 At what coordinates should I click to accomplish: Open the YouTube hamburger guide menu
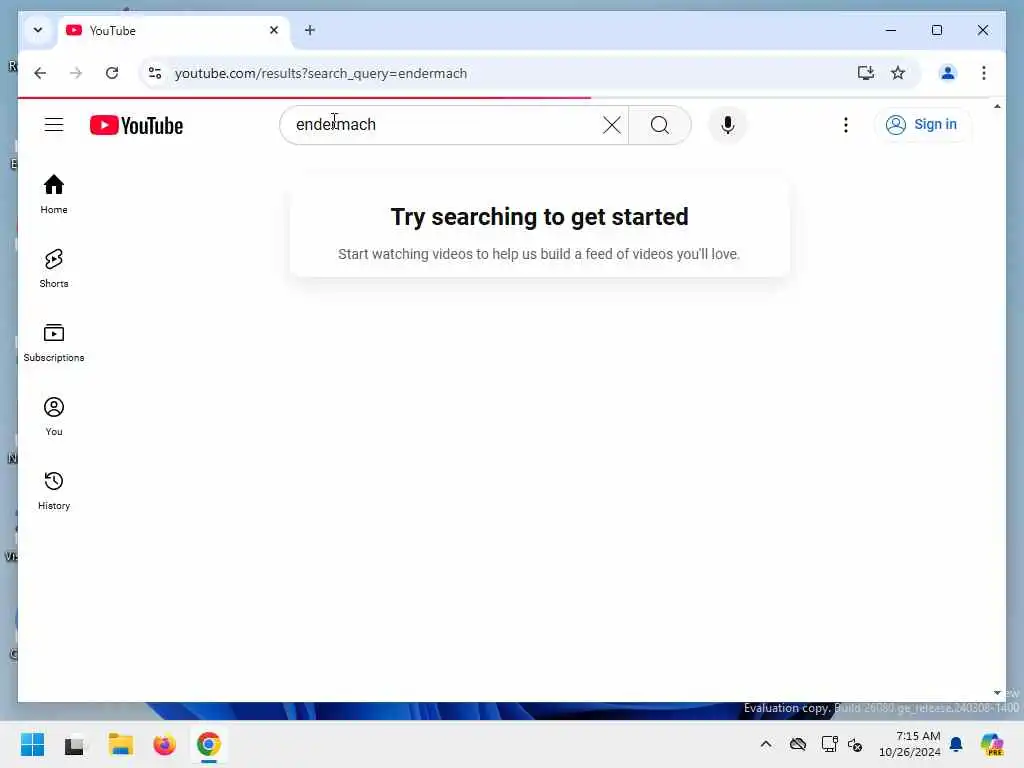click(x=54, y=125)
